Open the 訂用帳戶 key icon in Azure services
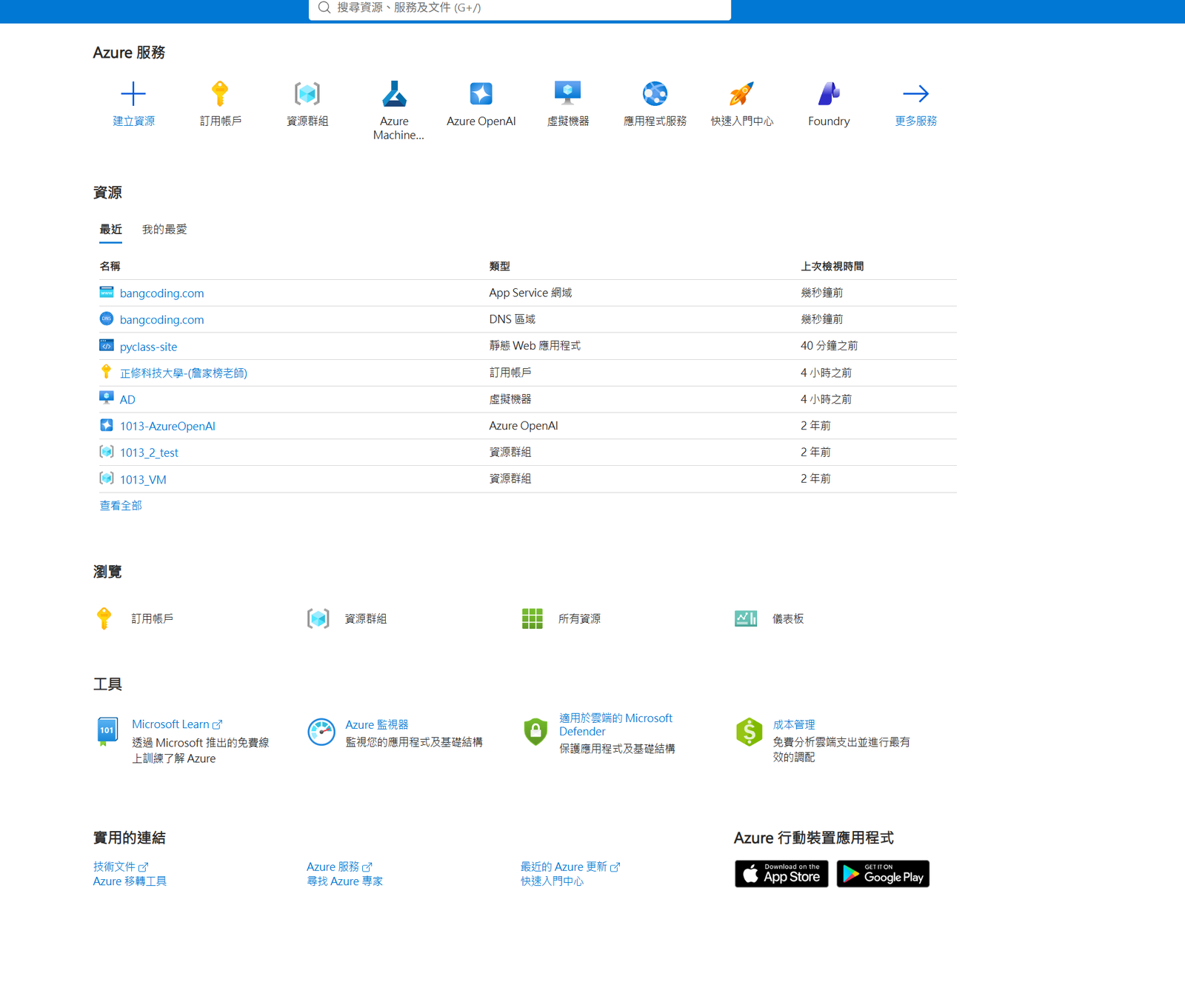This screenshot has height=1008, width=1185. 220,93
